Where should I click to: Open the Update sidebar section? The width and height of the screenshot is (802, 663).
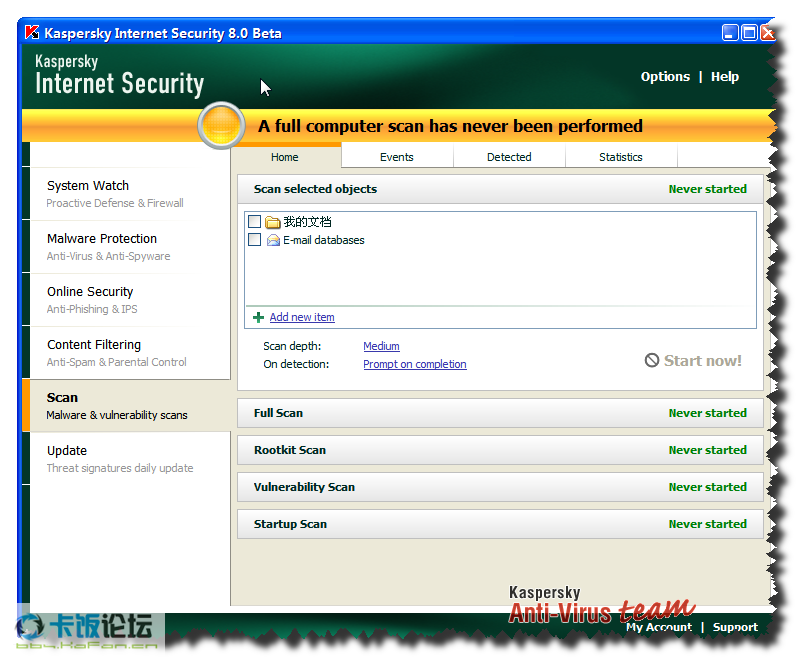128,459
